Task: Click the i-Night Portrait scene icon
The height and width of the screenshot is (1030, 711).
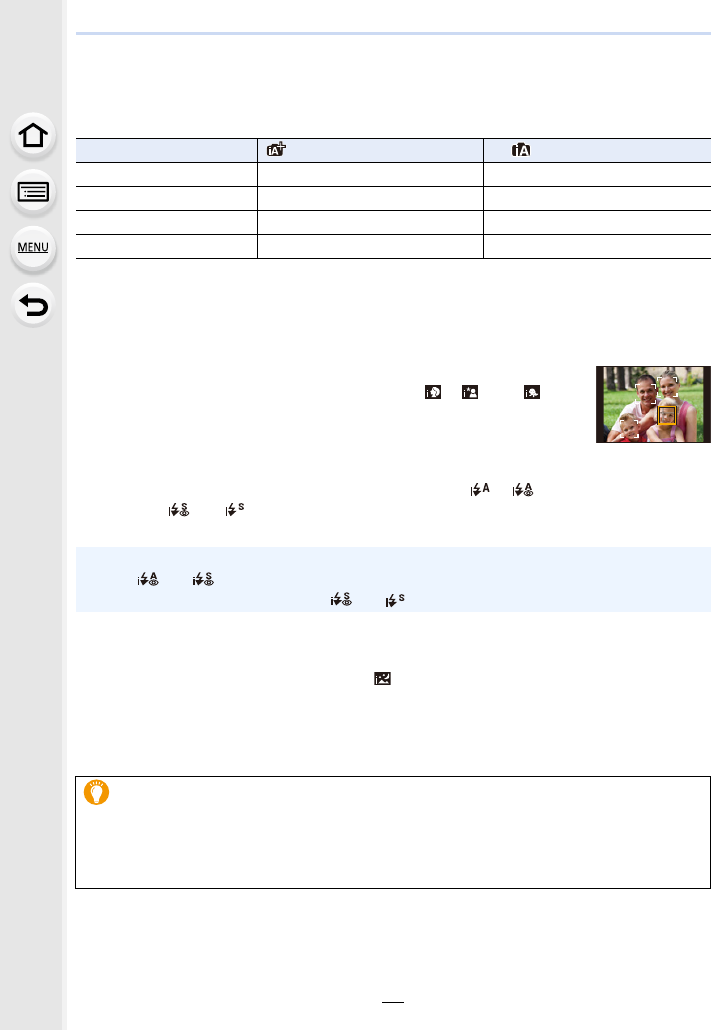Action: coord(470,392)
